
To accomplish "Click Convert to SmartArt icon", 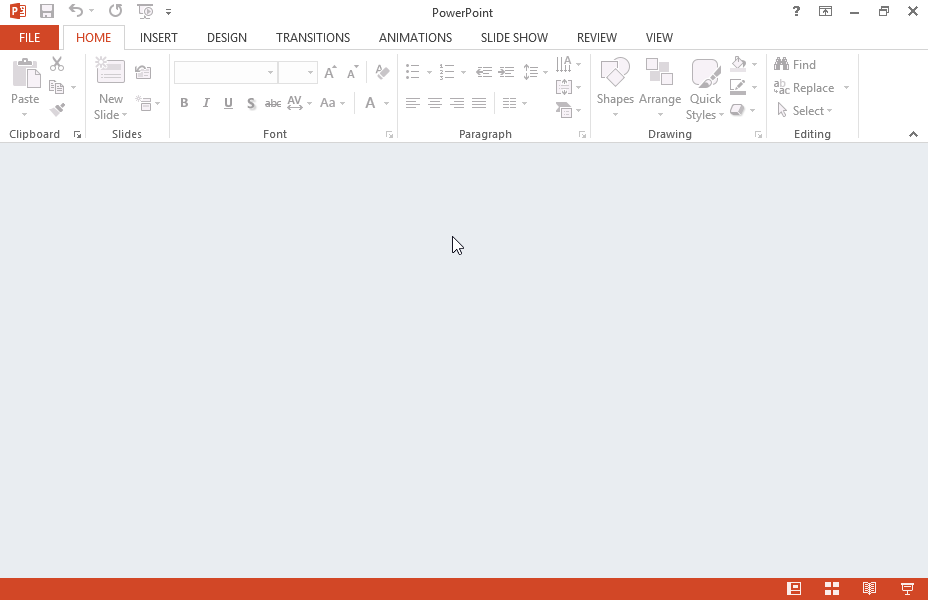I will point(564,110).
